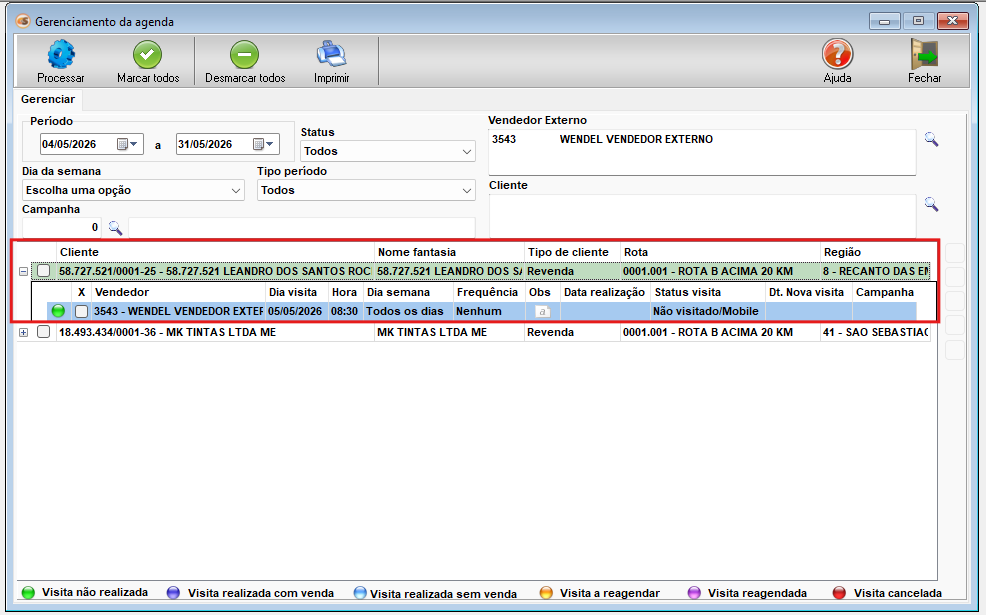The image size is (986, 615).
Task: Click the Marcar todos green check icon
Action: click(x=148, y=55)
